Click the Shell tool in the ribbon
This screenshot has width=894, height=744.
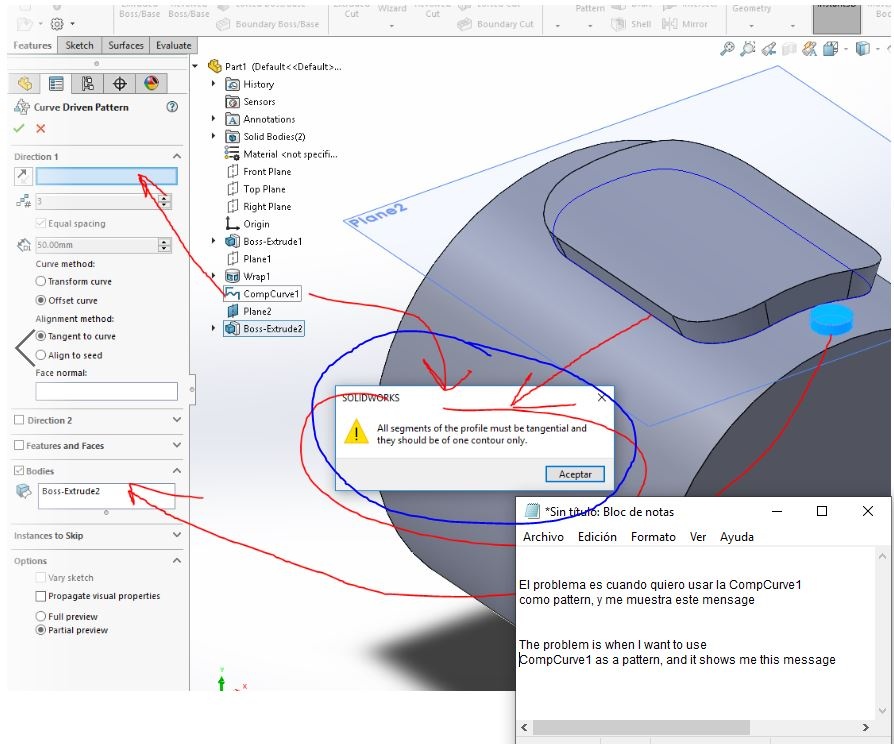(x=631, y=24)
